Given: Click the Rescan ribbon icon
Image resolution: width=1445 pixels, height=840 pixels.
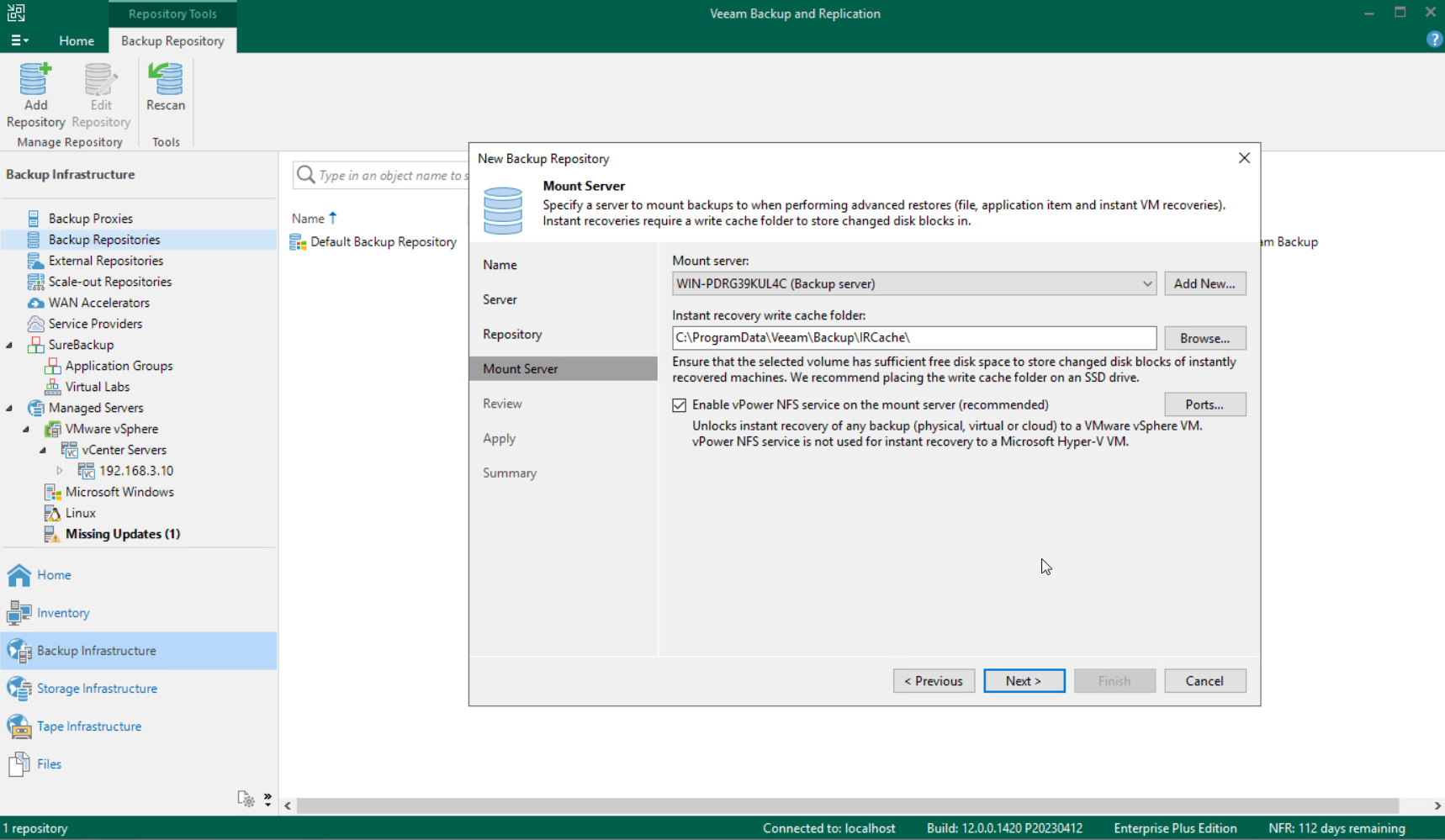Looking at the screenshot, I should (x=166, y=79).
